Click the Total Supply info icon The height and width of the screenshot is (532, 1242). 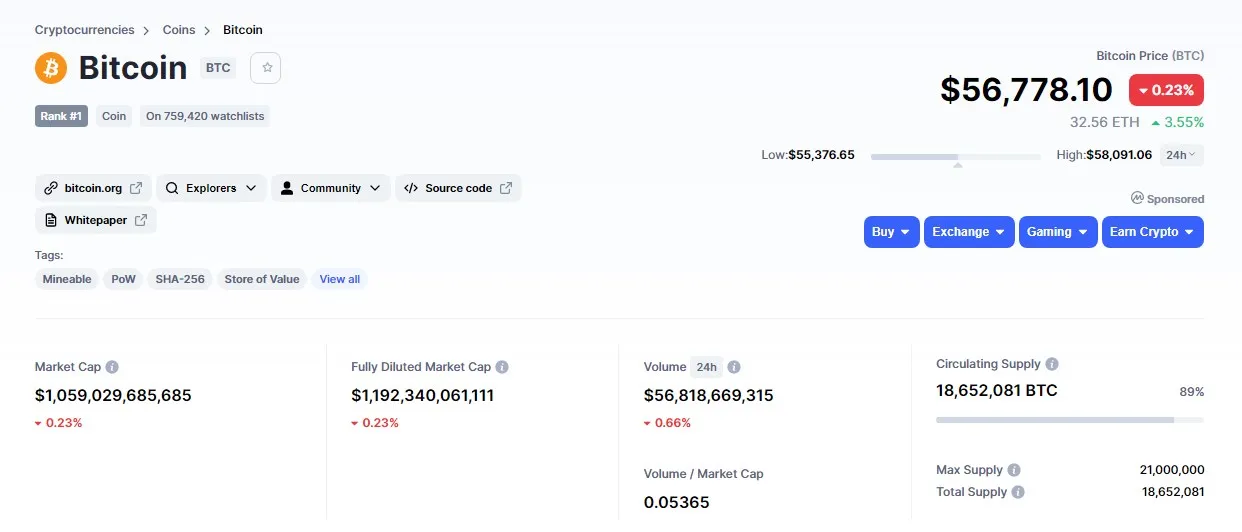(x=1018, y=492)
